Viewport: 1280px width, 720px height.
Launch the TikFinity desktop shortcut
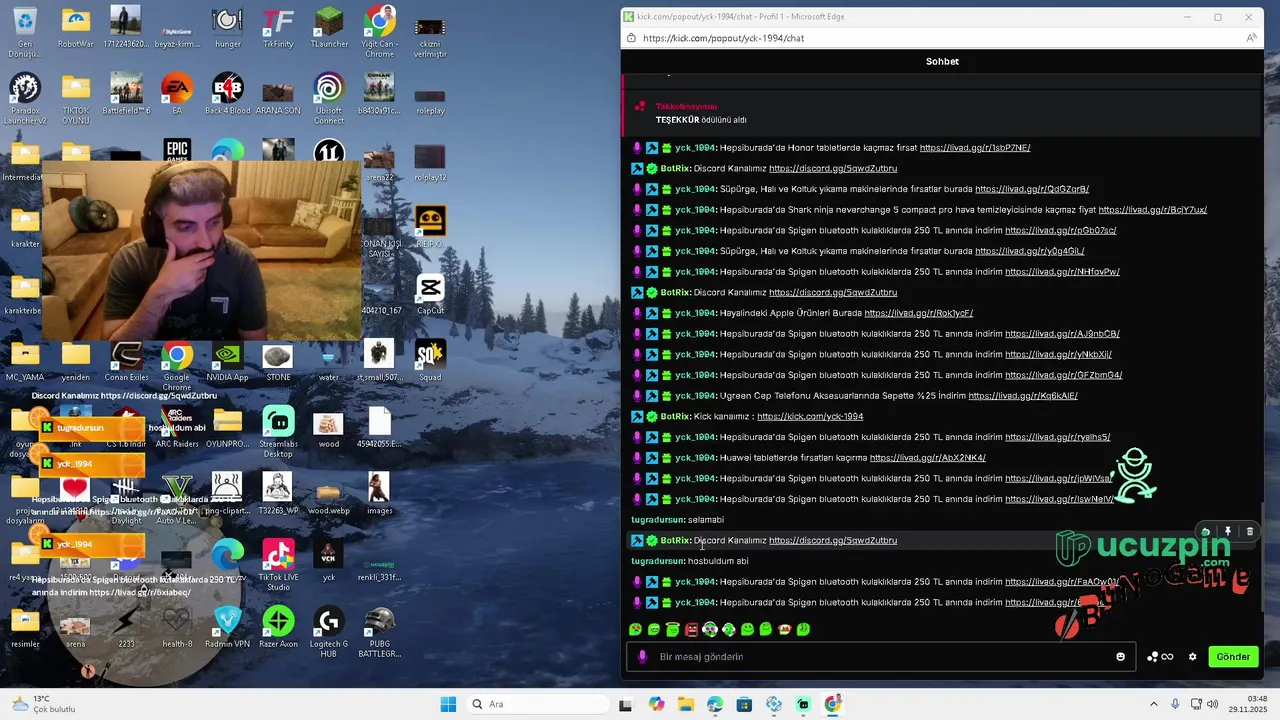click(278, 28)
